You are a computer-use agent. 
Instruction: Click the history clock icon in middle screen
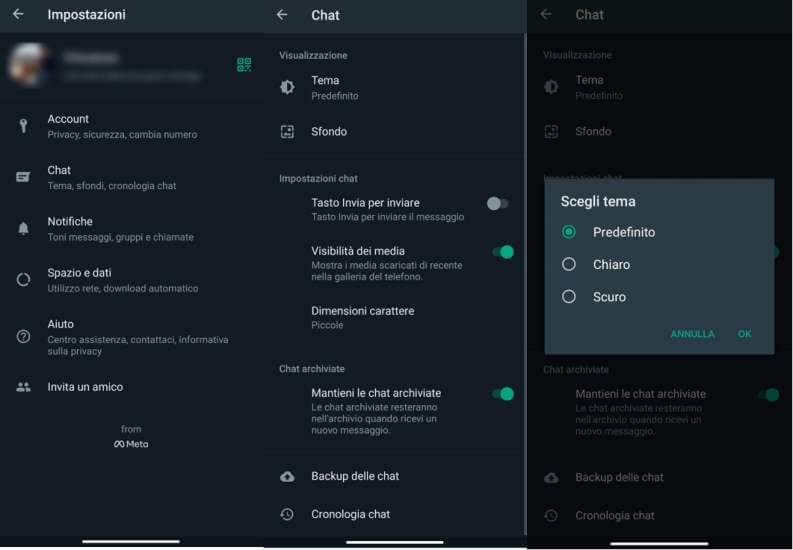(287, 514)
